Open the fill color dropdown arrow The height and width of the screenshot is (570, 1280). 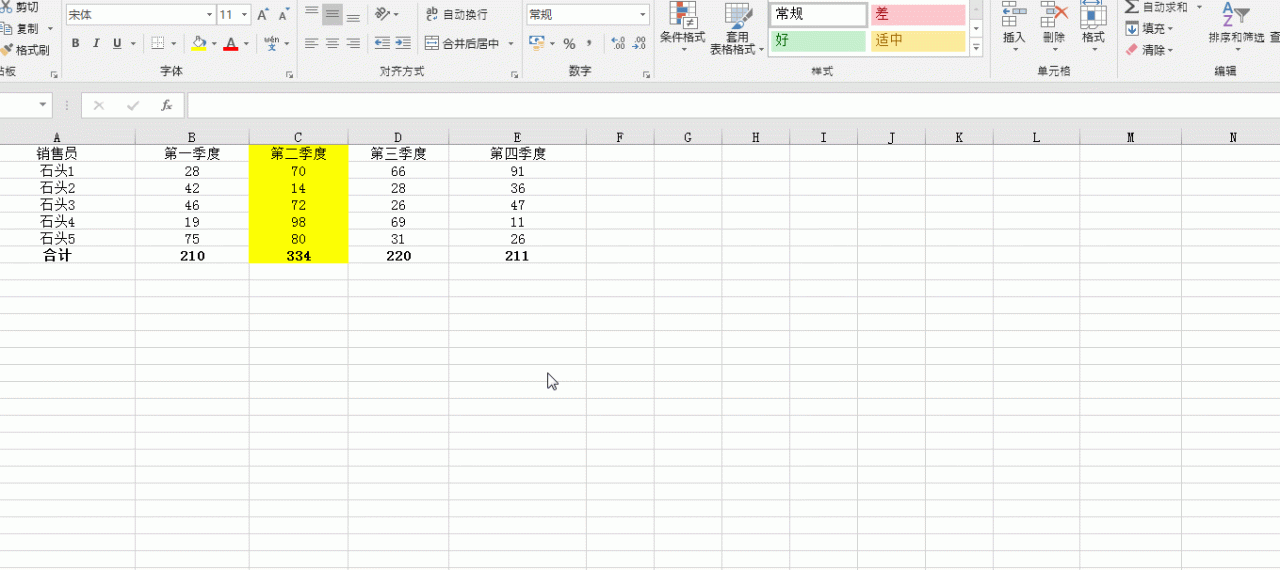214,43
